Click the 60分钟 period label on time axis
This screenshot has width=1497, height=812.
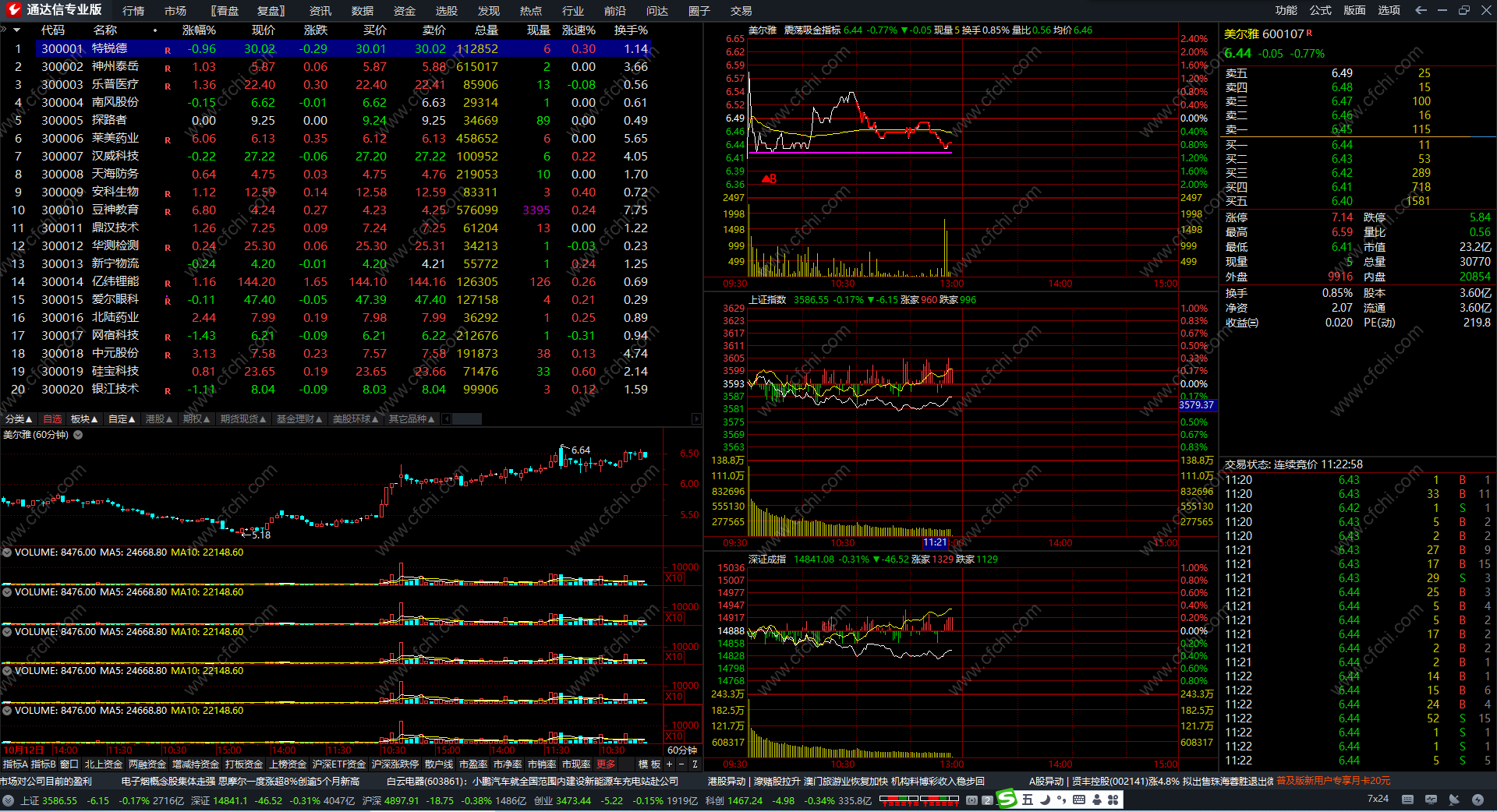pos(682,750)
